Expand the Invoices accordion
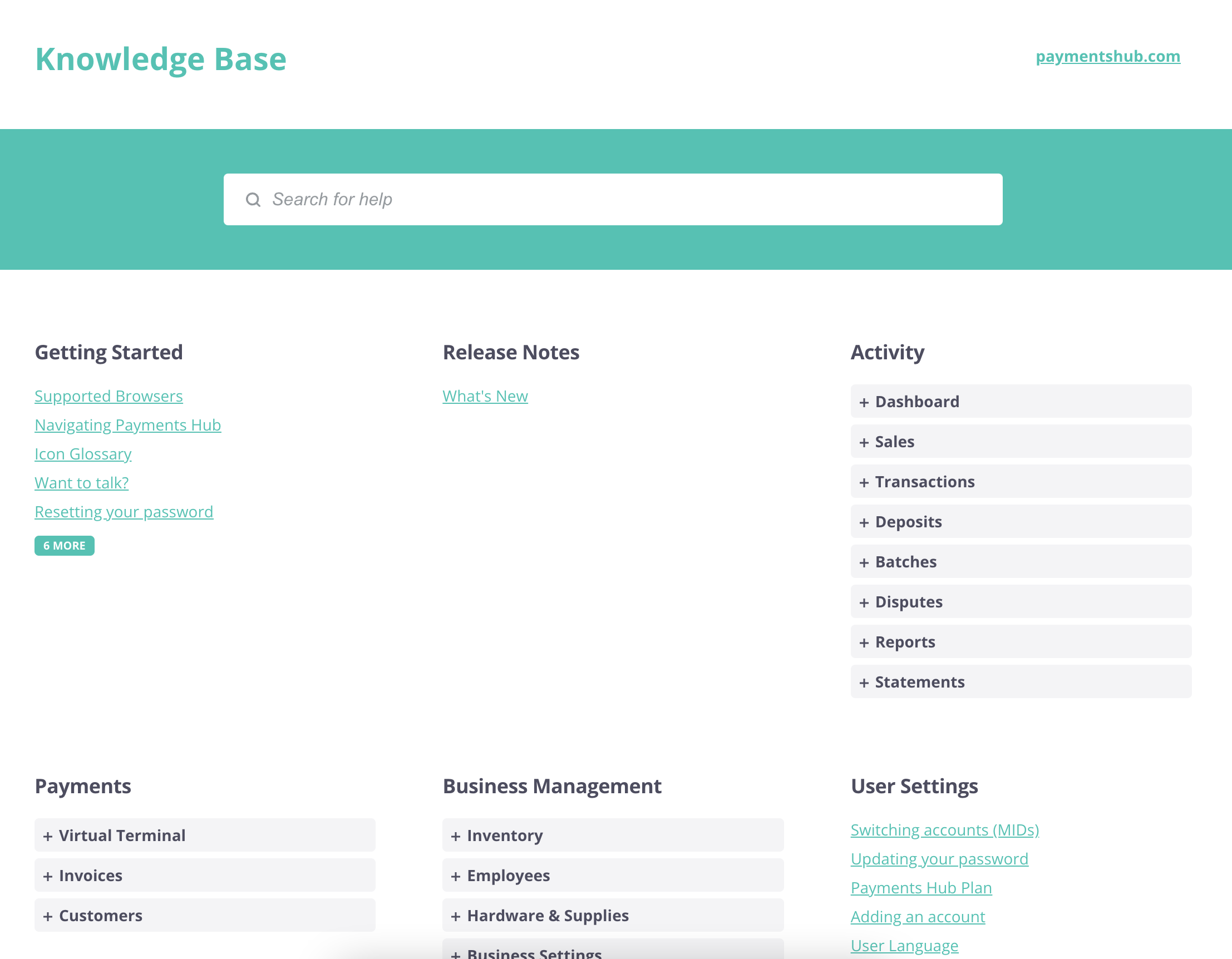Image resolution: width=1232 pixels, height=959 pixels. pyautogui.click(x=48, y=875)
